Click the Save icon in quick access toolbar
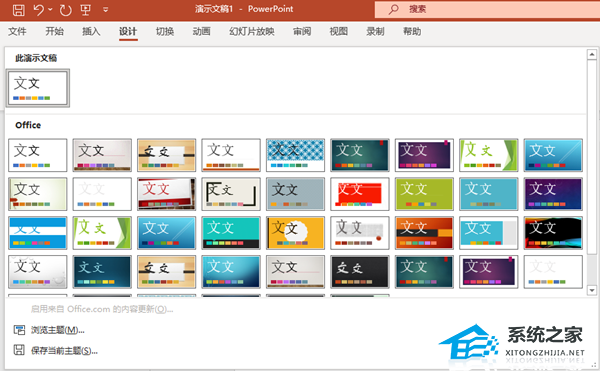 [x=18, y=10]
